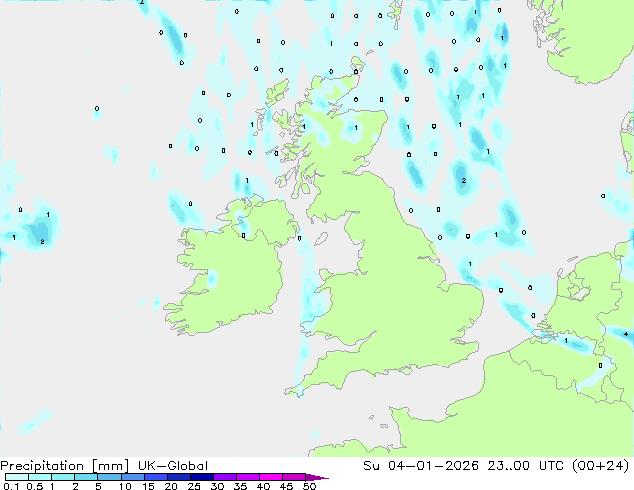Pick the 35–40 mm violet legend swatch
This screenshot has height=490, width=634.
pos(247,477)
